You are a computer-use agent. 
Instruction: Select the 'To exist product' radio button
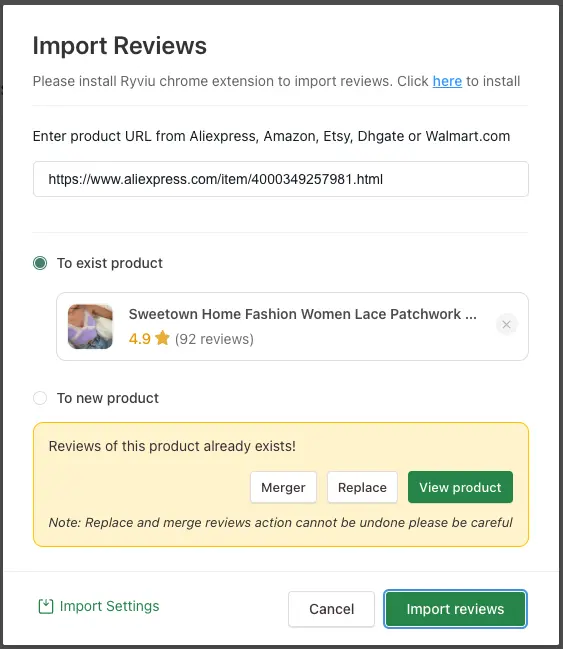coord(40,263)
